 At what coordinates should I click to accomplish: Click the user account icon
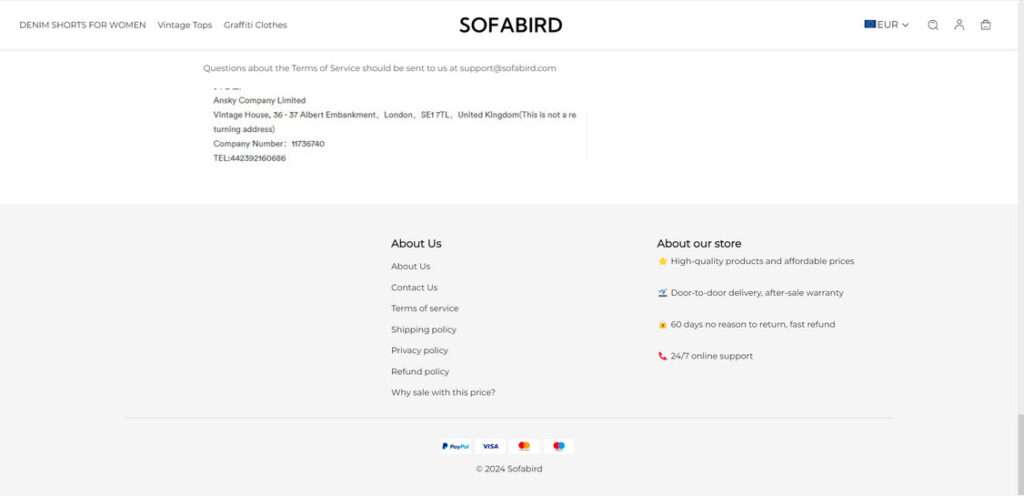pos(959,25)
